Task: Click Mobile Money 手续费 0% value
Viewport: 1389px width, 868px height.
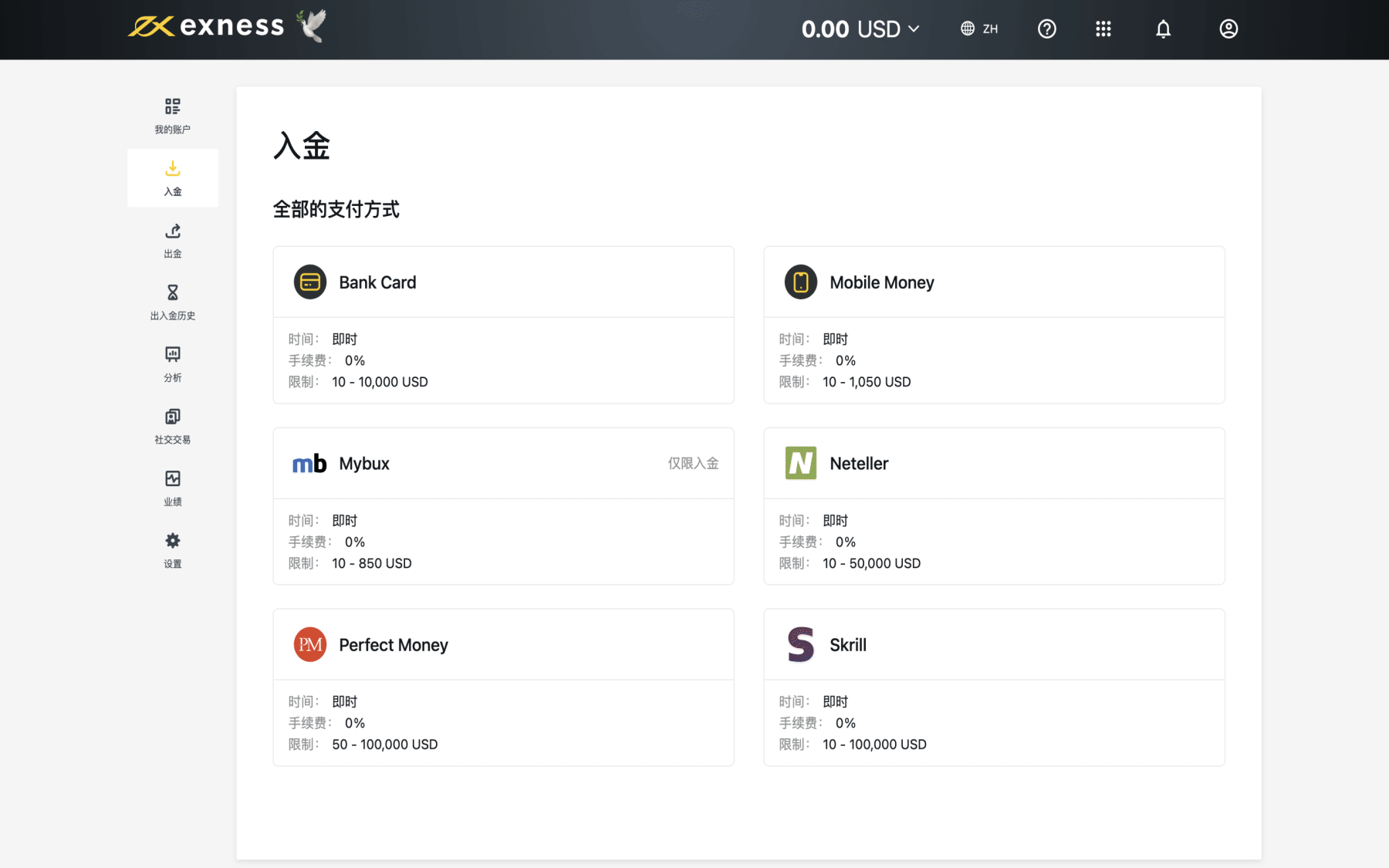Action: coord(846,360)
